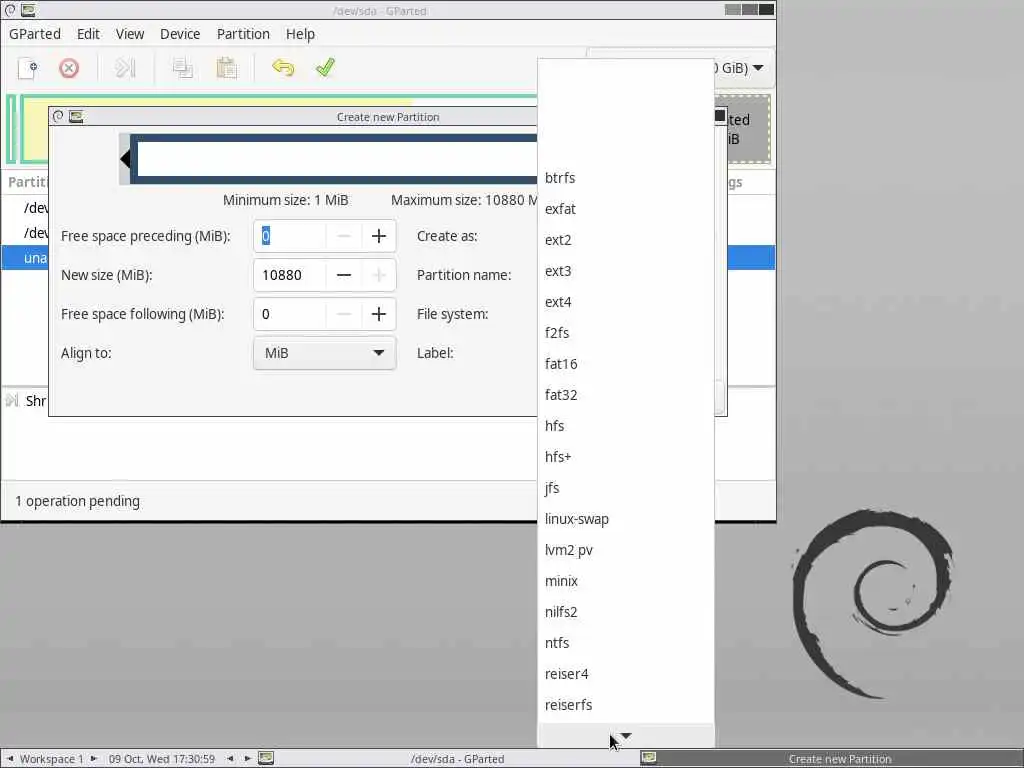Screen dimensions: 1024x768
Task: Select jfs file system option
Action: point(626,488)
